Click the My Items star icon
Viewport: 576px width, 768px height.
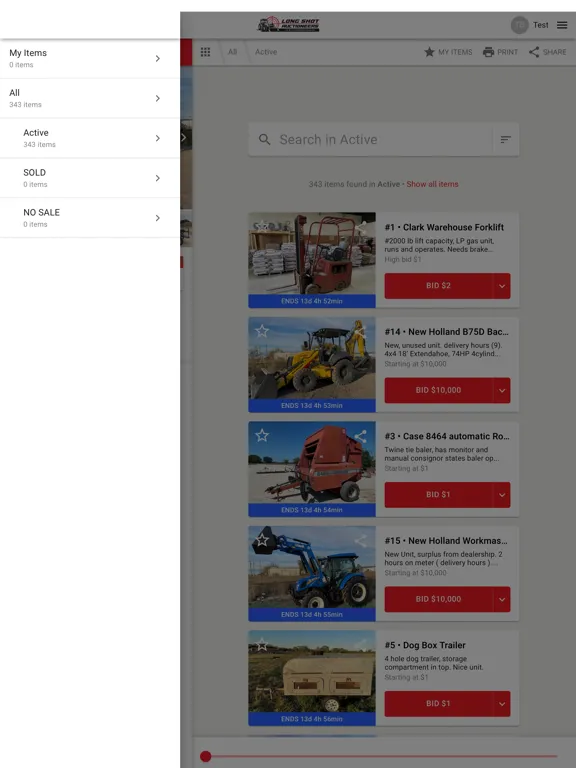tap(429, 52)
